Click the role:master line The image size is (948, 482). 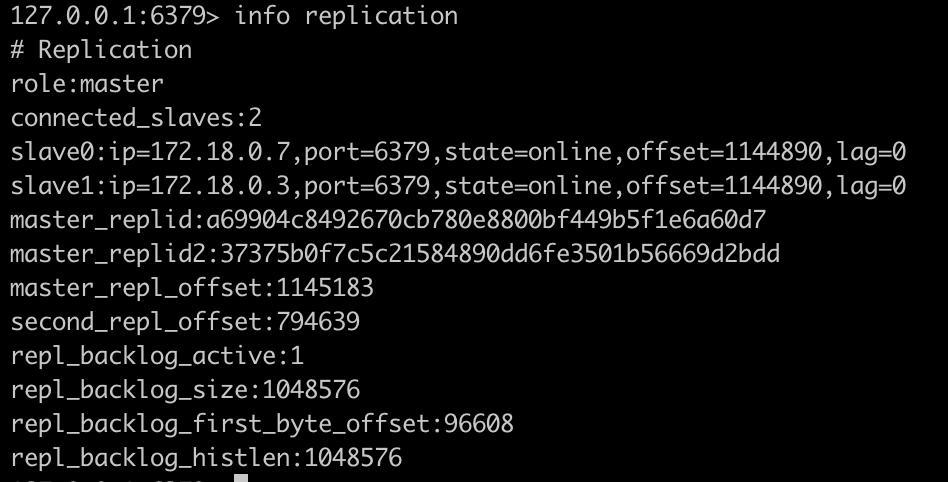(x=87, y=84)
